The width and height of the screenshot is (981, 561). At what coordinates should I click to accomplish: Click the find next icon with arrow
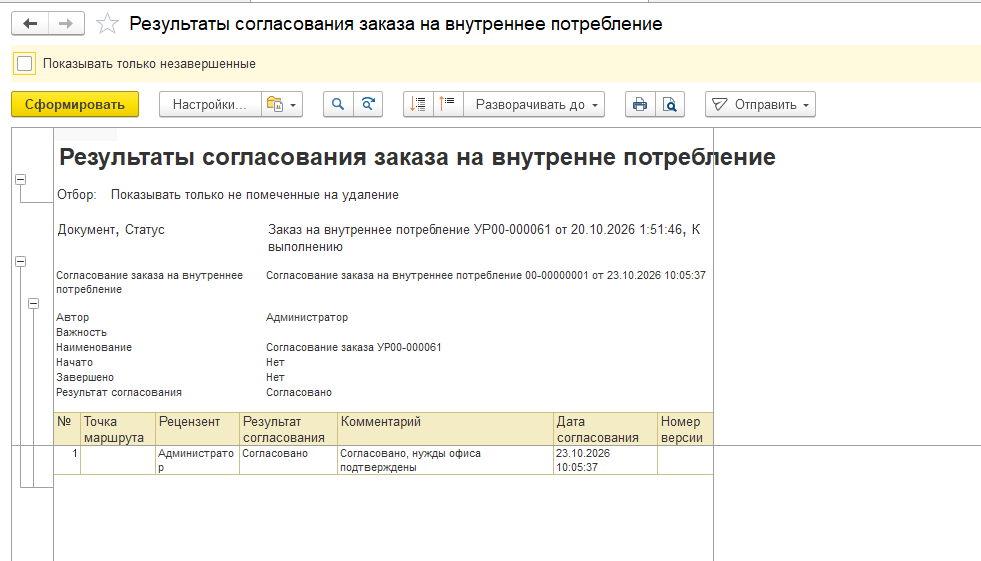[x=368, y=104]
